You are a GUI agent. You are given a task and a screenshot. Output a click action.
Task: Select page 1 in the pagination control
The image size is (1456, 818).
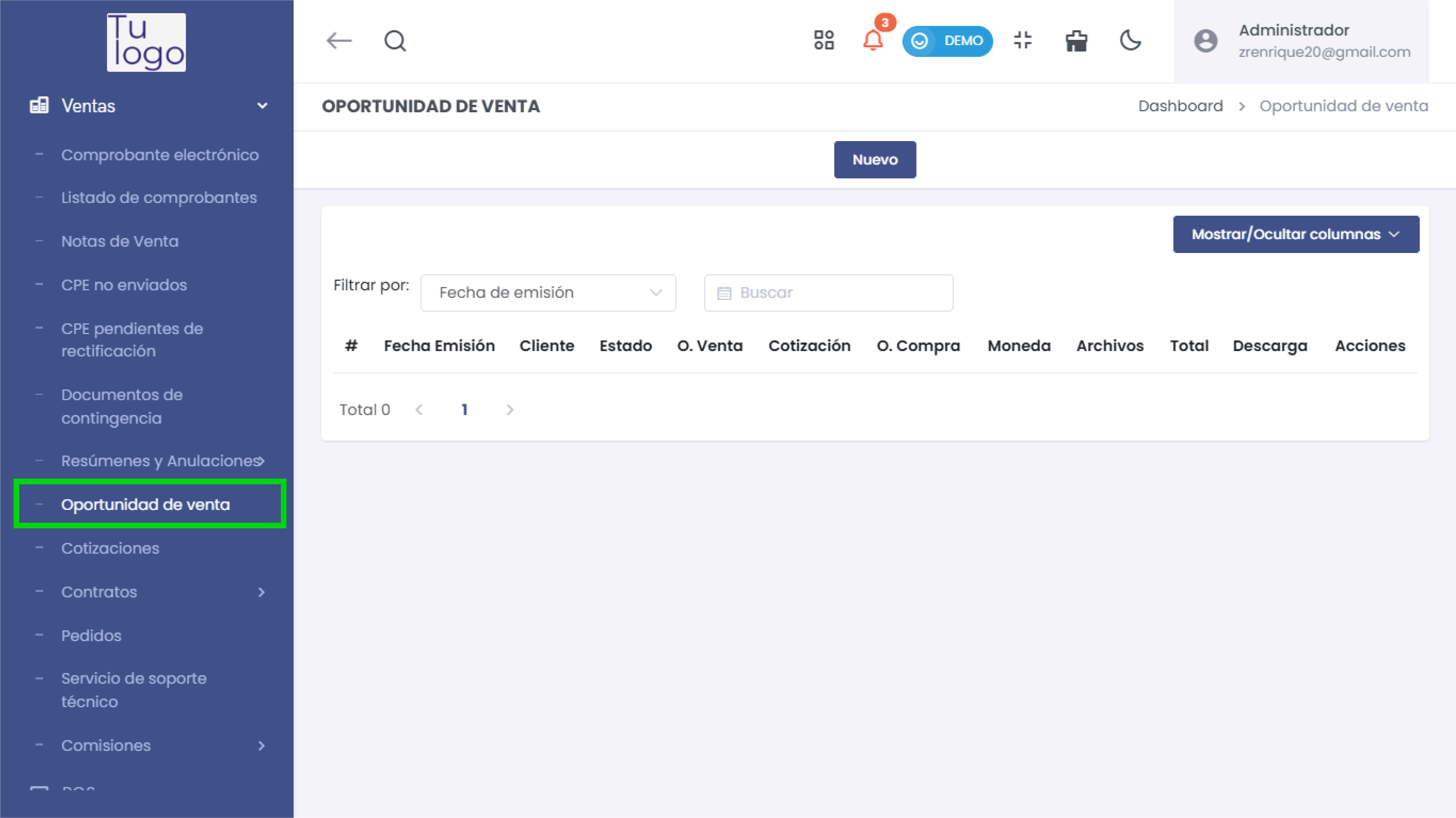point(465,410)
